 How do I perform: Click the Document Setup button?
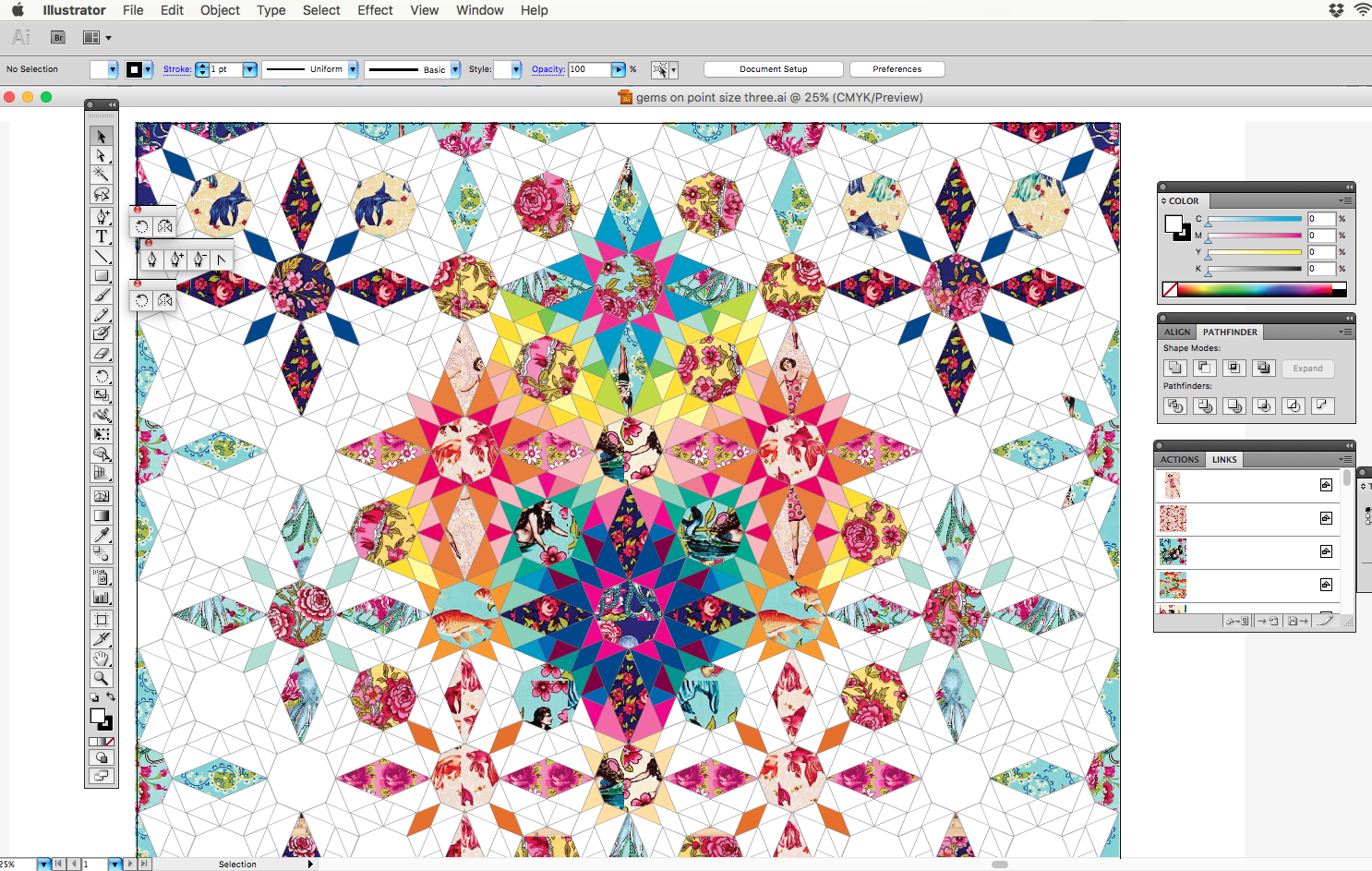(773, 69)
